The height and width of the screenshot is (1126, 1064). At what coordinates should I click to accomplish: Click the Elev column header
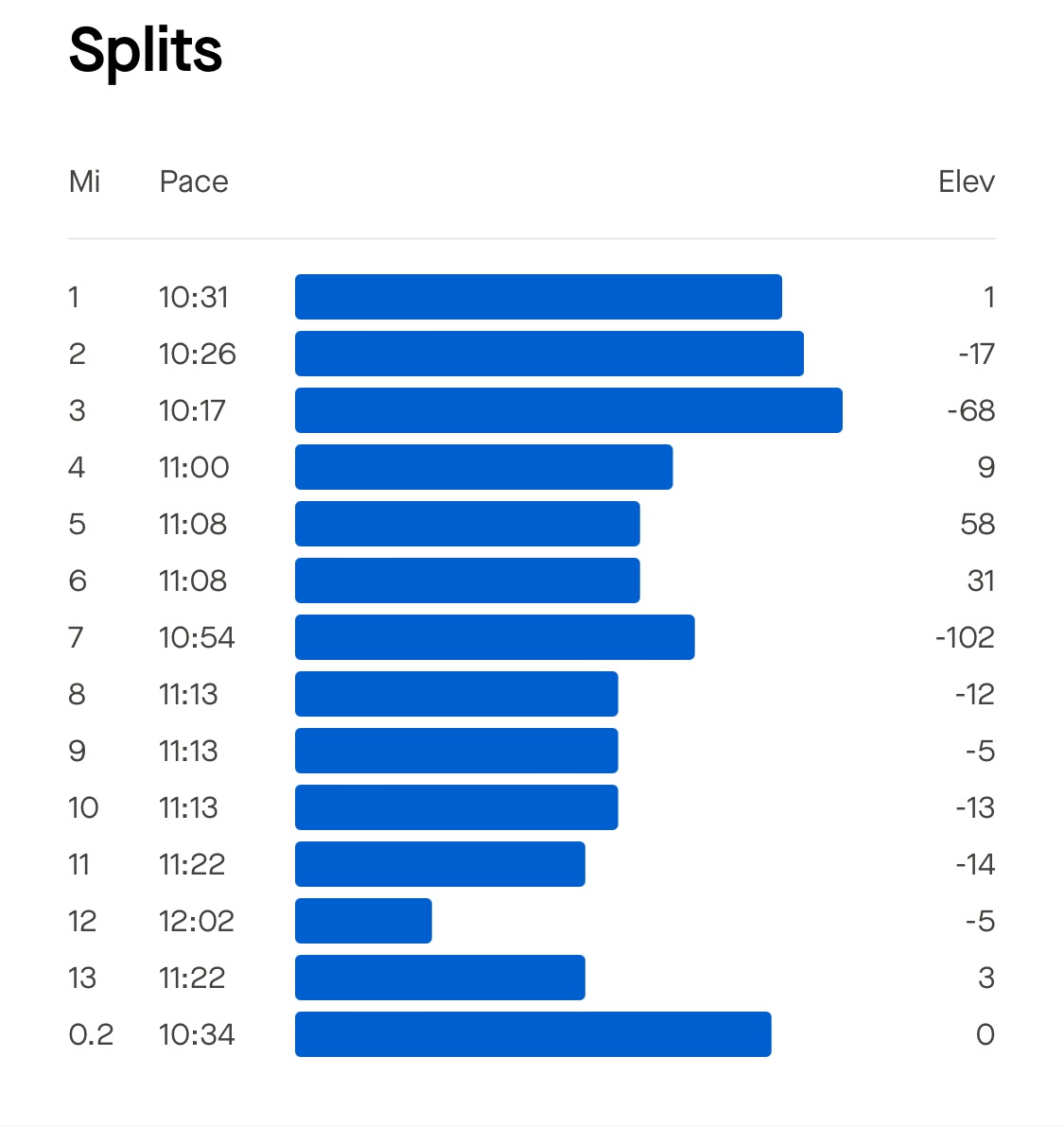(966, 182)
